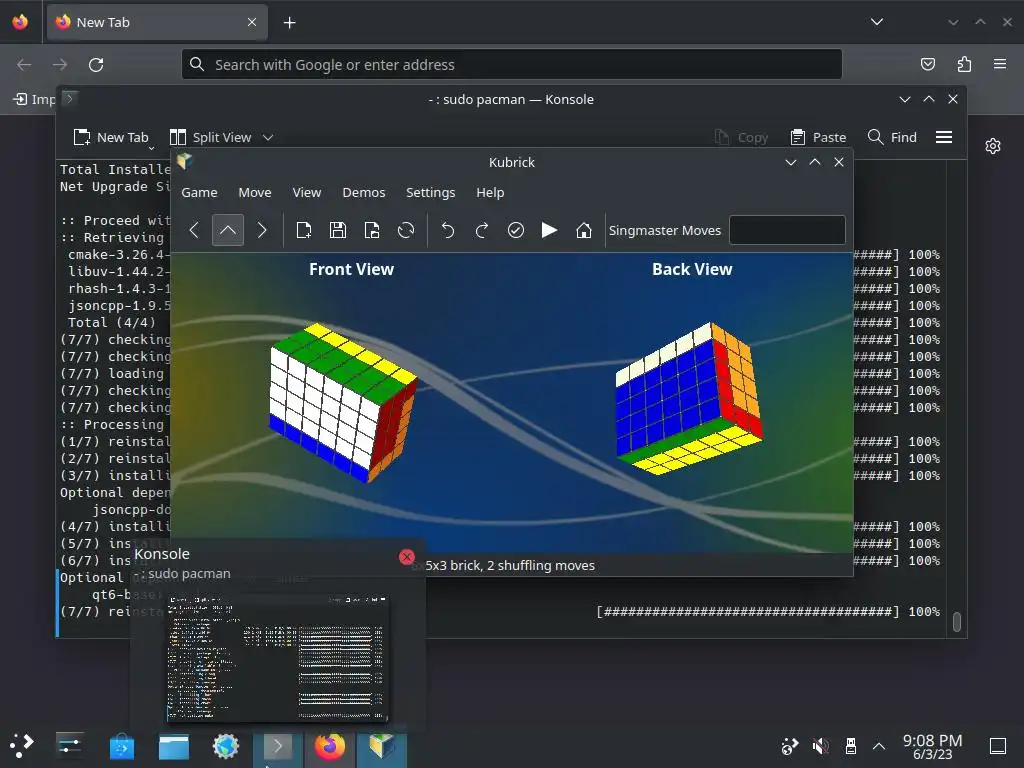The width and height of the screenshot is (1024, 768).
Task: Open a new Firefox tab with plus button
Action: click(x=289, y=23)
